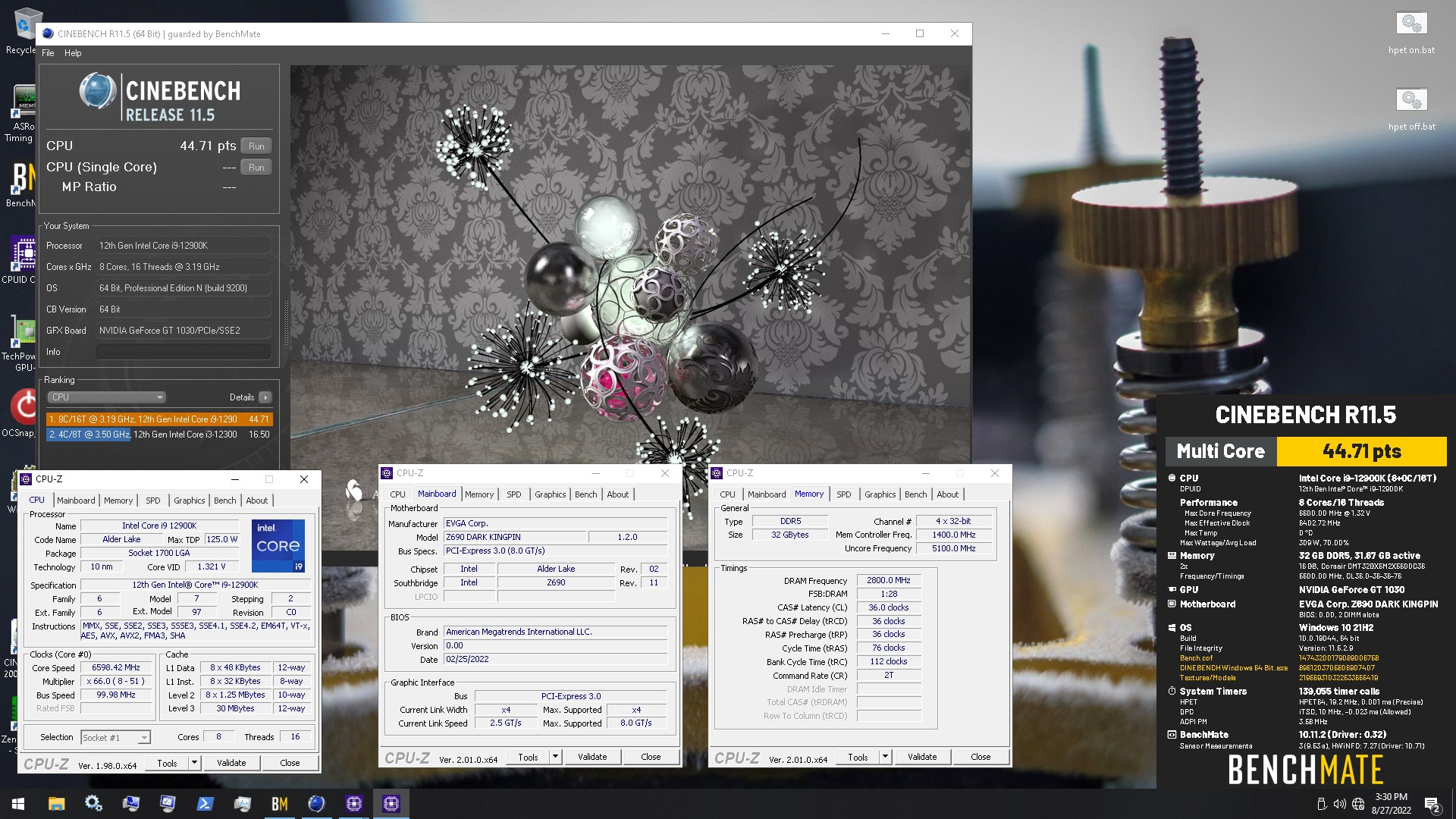Open Tools dropdown arrow in CPU-Z CPU window
This screenshot has height=819, width=1456.
(x=195, y=763)
